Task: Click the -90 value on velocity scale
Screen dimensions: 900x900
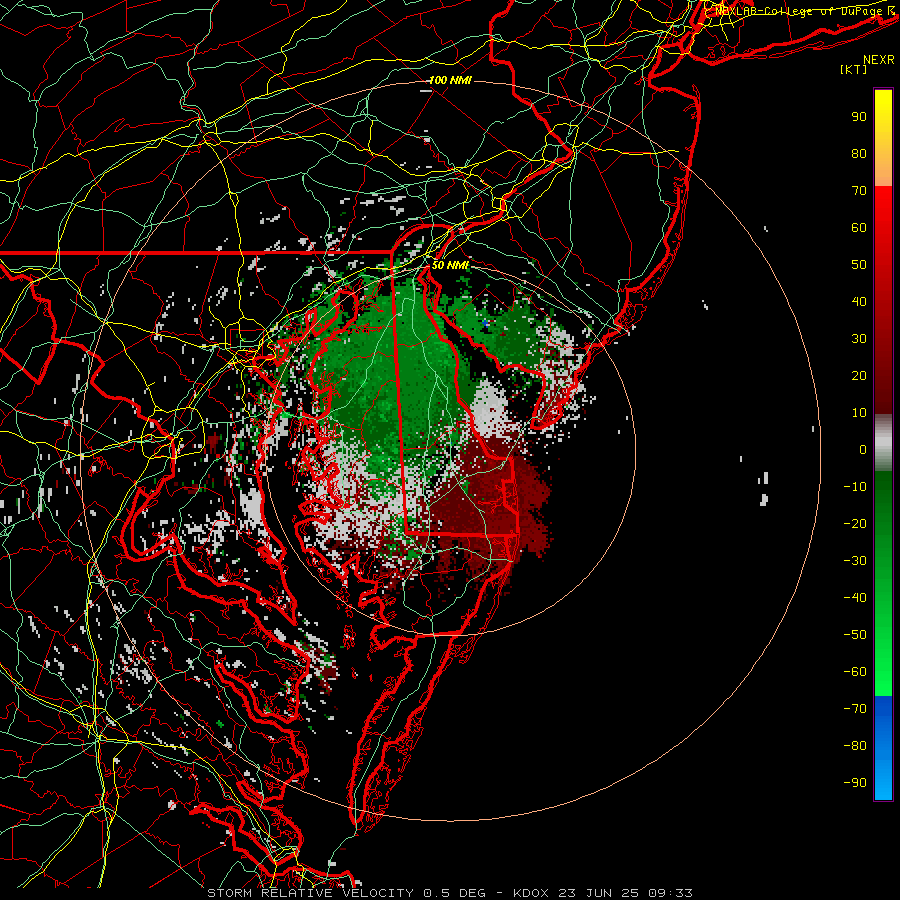Action: coord(855,782)
